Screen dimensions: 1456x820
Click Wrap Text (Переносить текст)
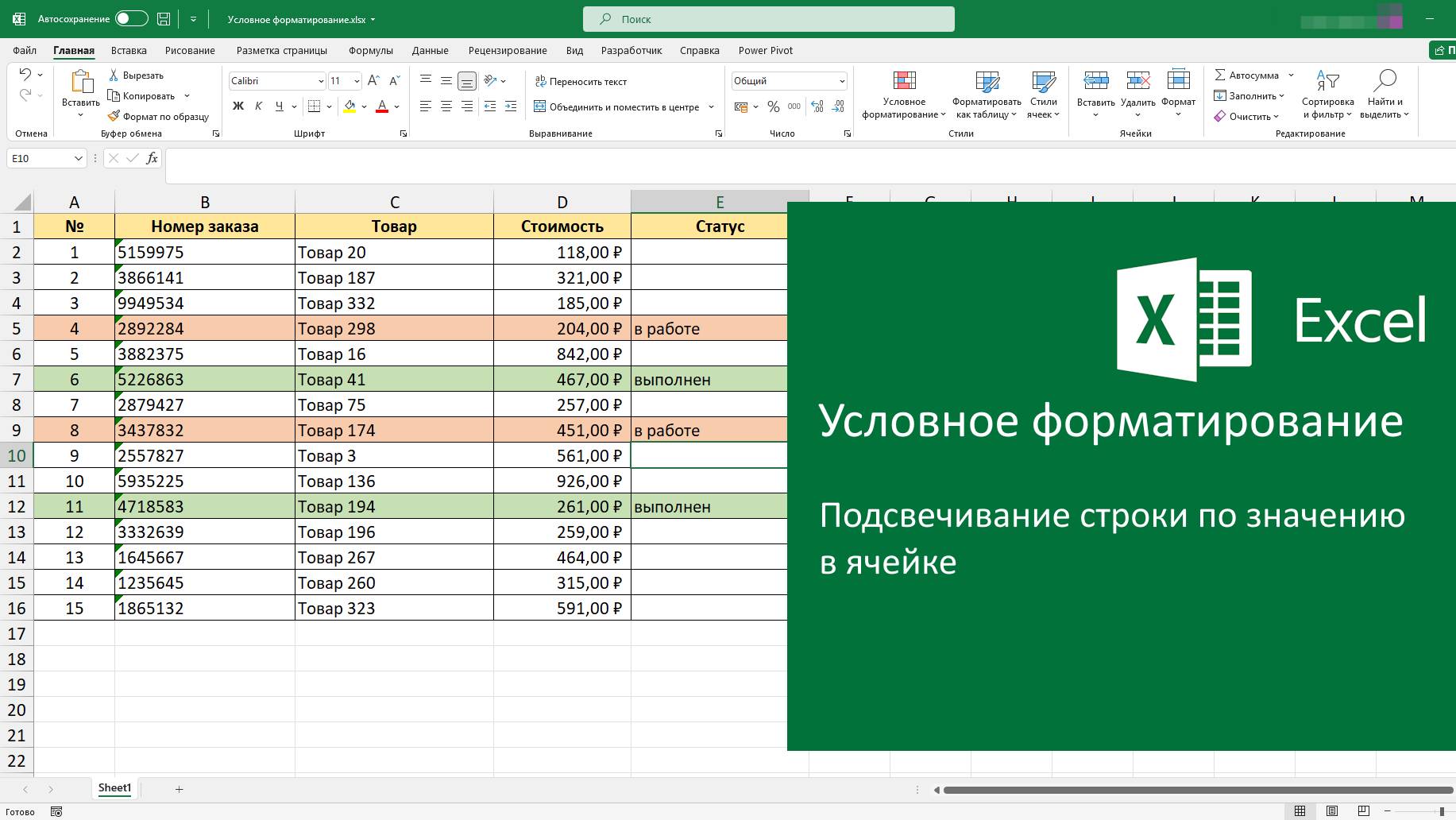pyautogui.click(x=581, y=81)
